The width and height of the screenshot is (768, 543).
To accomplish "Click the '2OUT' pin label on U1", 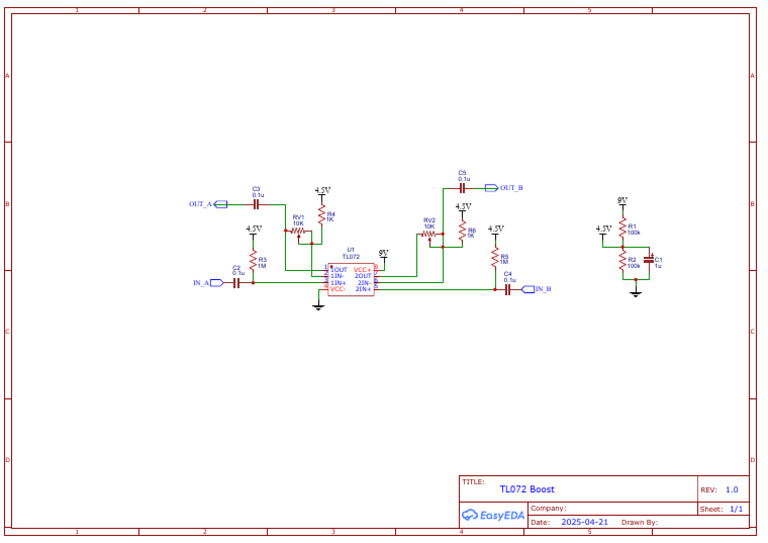I will (363, 276).
